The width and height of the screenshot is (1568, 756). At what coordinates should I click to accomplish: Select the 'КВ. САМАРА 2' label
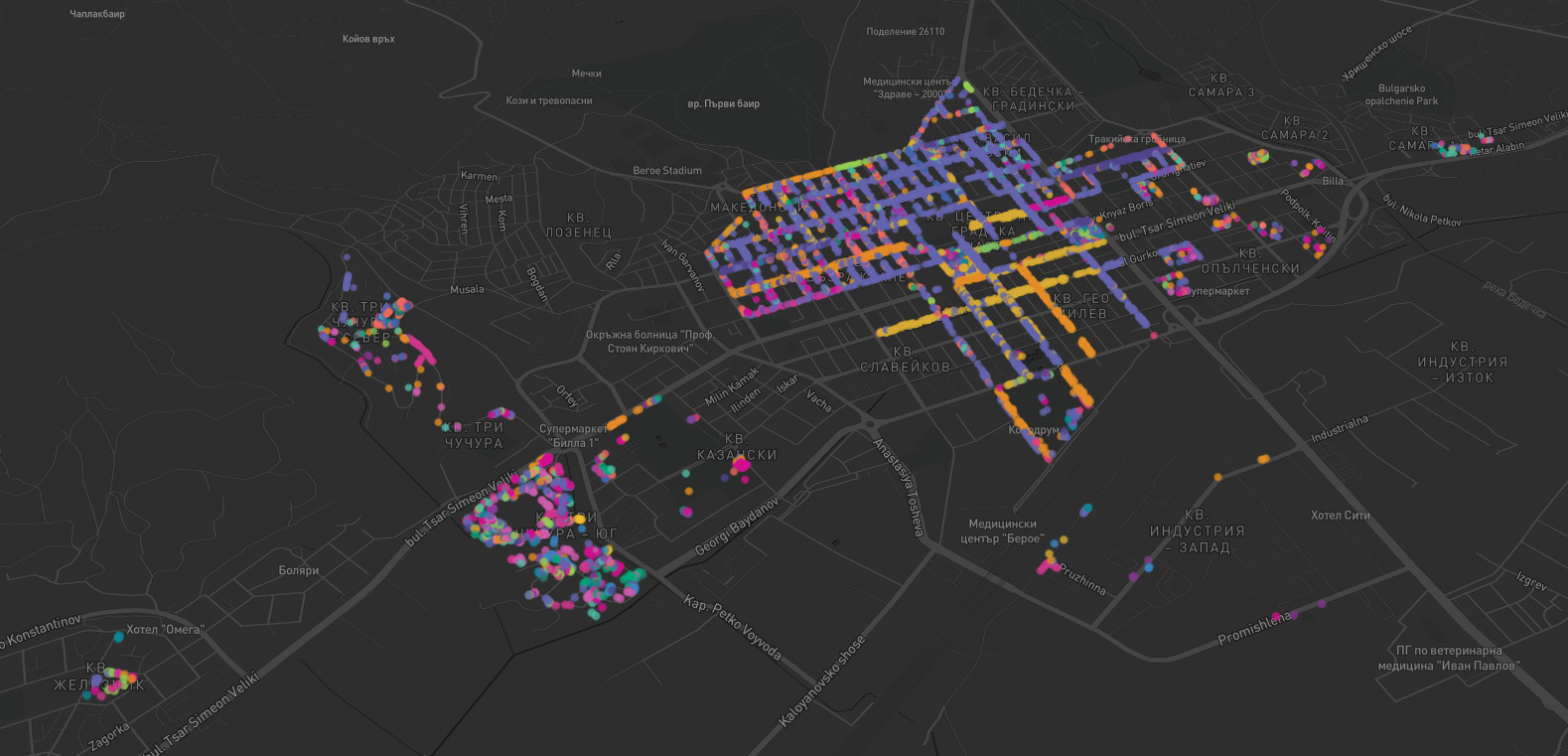[x=1294, y=128]
